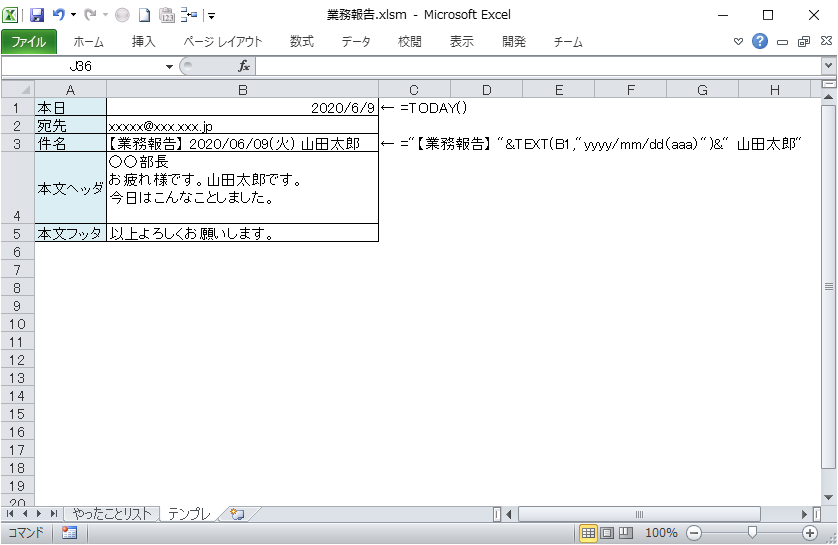Viewport: 838px width, 545px height.
Task: Select subject cell 【業務報告】2020/06/09(火) 山田太郎
Action: click(x=243, y=143)
